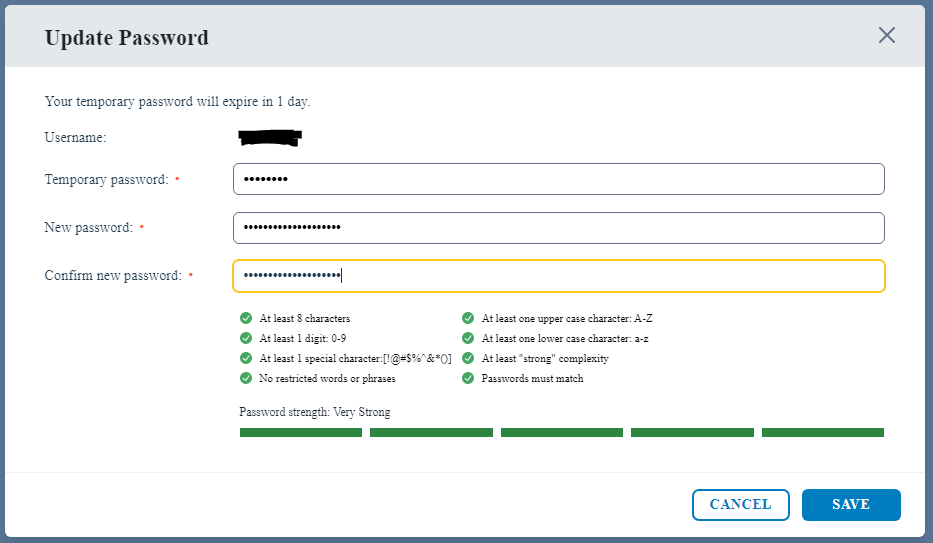
Task: Click check icon next to "No restricted words"
Action: pyautogui.click(x=246, y=378)
